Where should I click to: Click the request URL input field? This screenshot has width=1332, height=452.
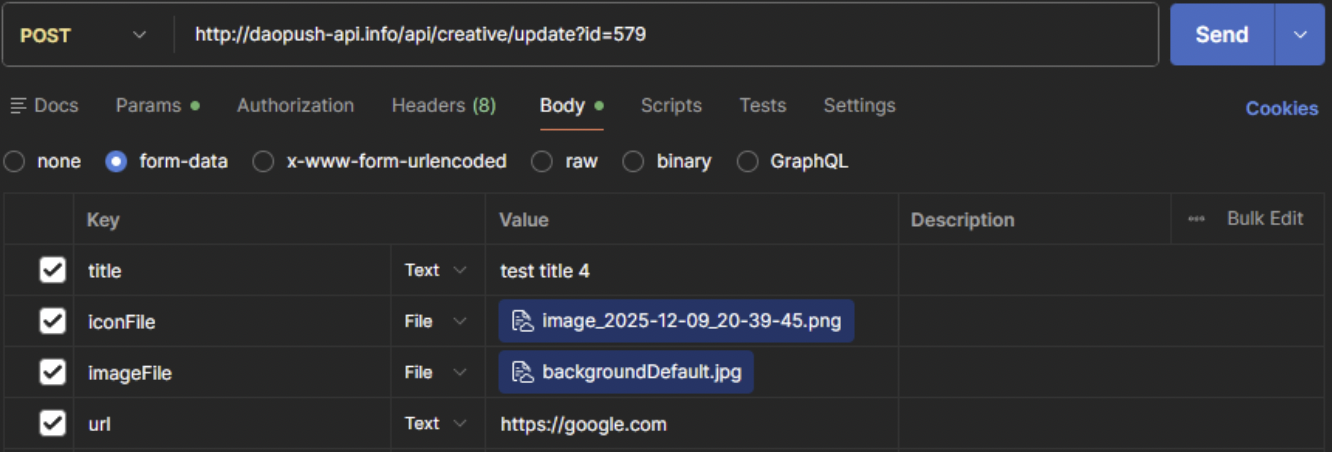[x=660, y=35]
